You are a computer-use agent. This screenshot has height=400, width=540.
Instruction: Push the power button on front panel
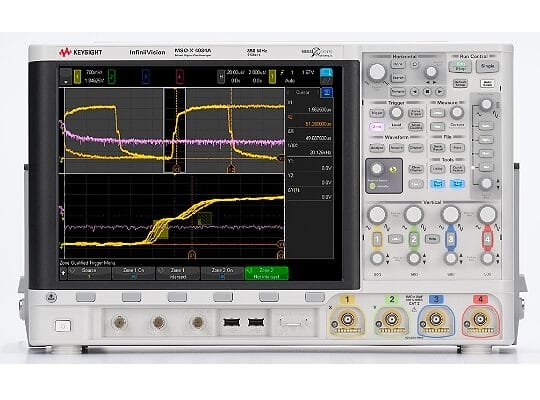[x=63, y=326]
